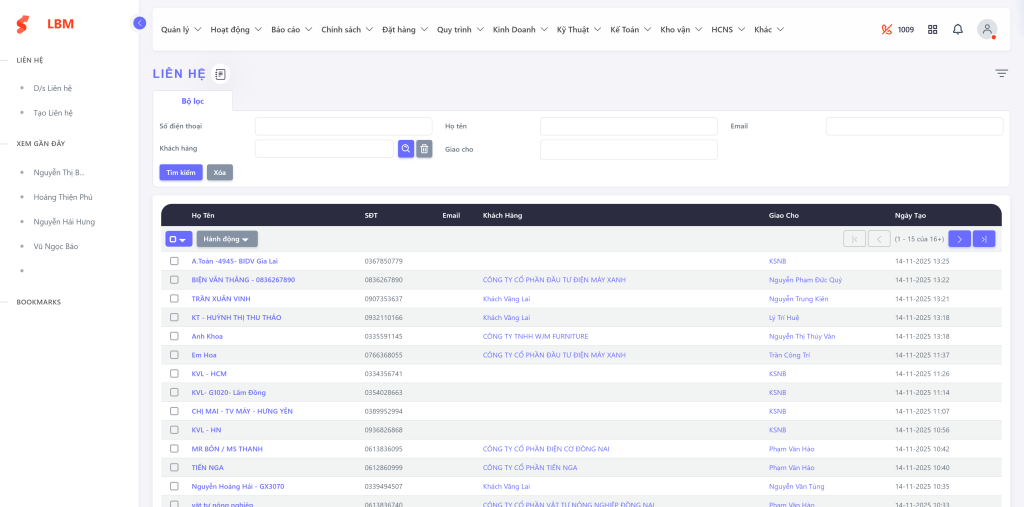
Task: Click the search icon beside Khách hàng field
Action: click(405, 149)
